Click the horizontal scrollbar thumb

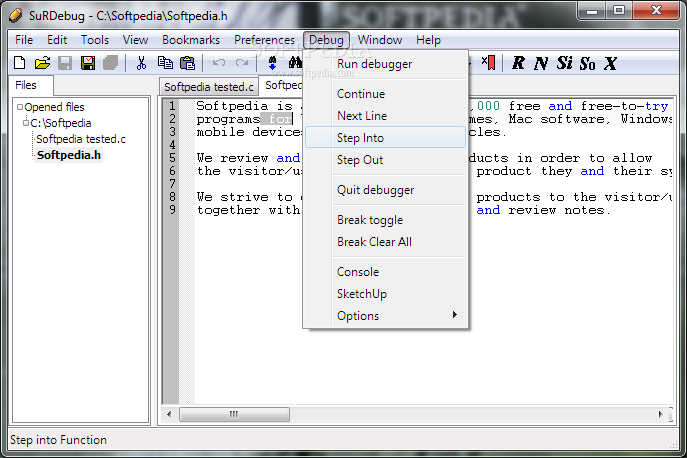tap(234, 414)
